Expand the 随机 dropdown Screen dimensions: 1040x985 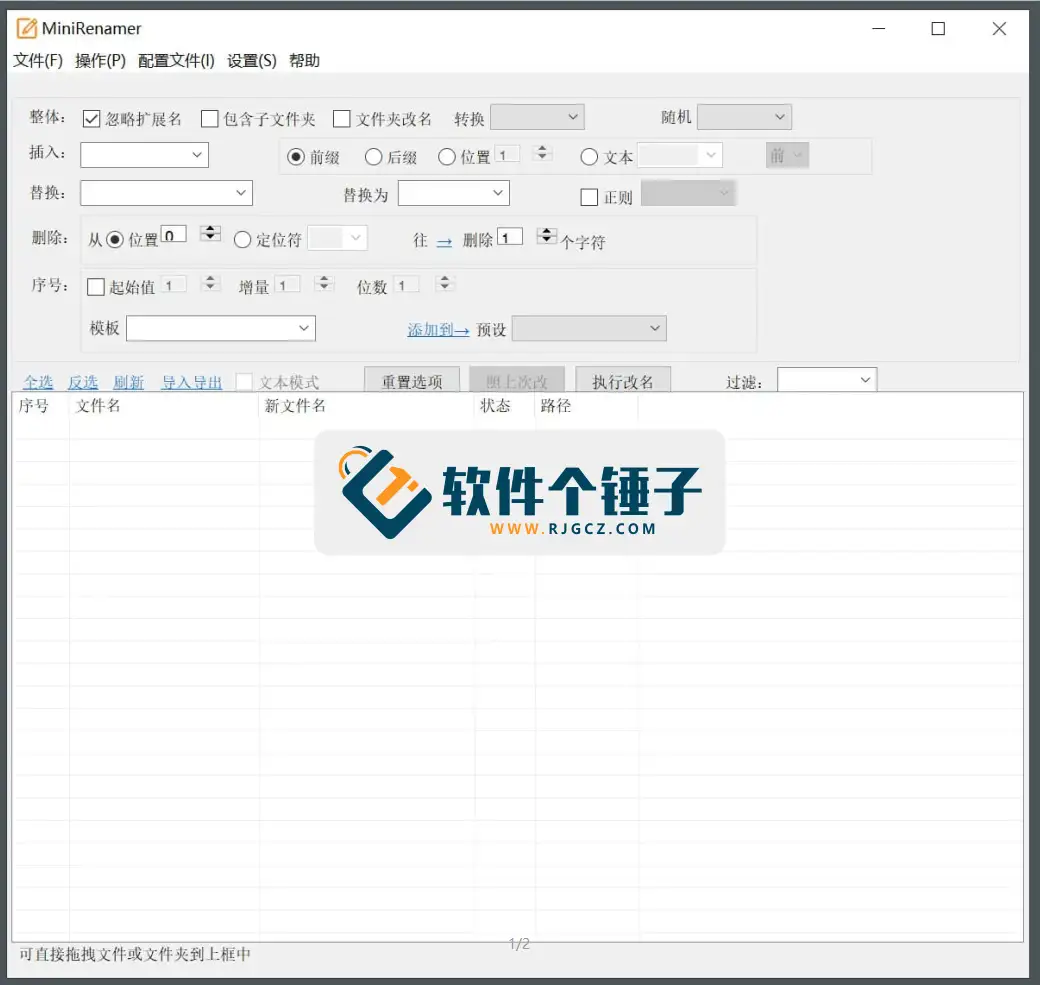744,117
